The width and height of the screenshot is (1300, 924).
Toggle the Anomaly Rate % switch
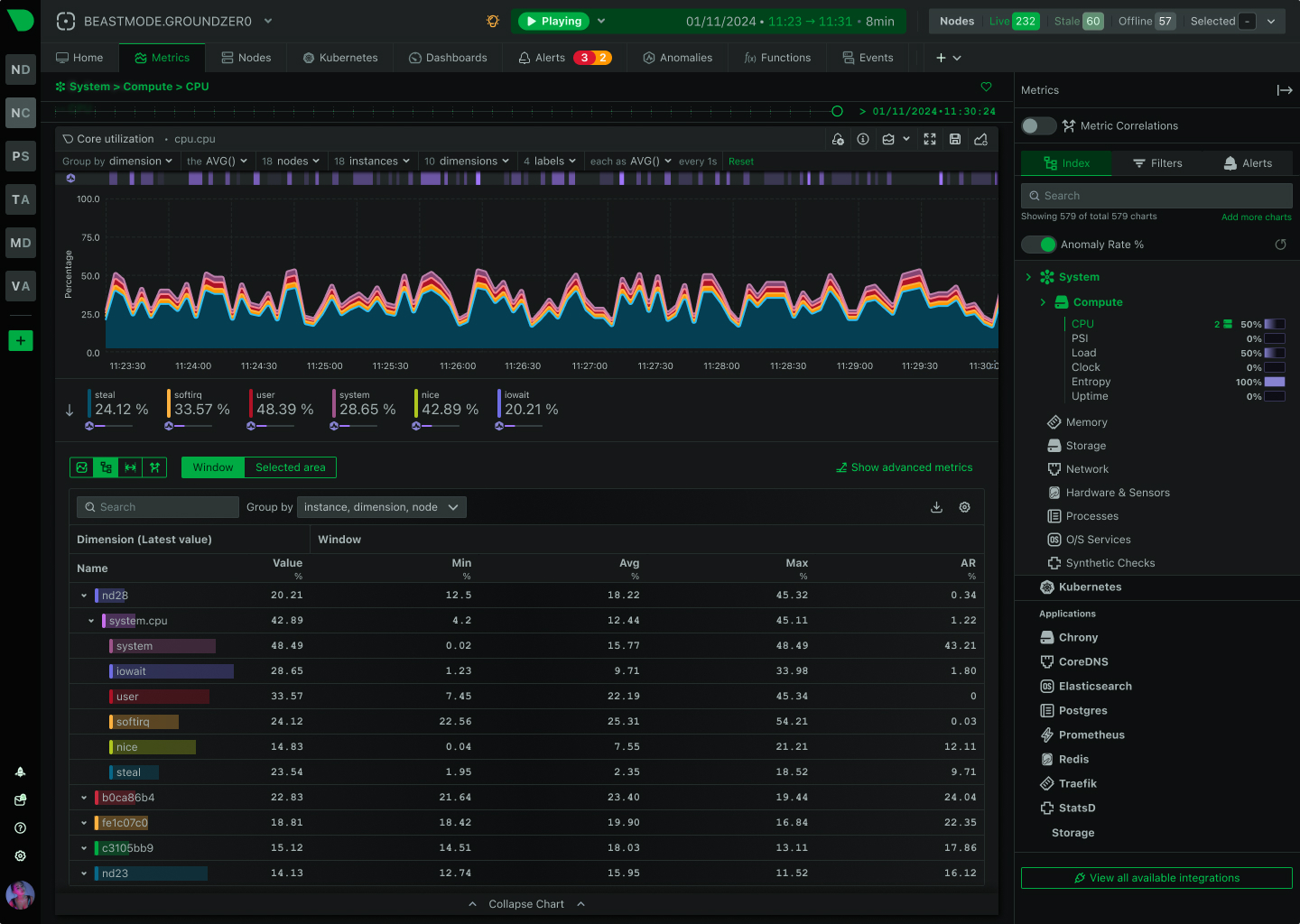[1039, 245]
